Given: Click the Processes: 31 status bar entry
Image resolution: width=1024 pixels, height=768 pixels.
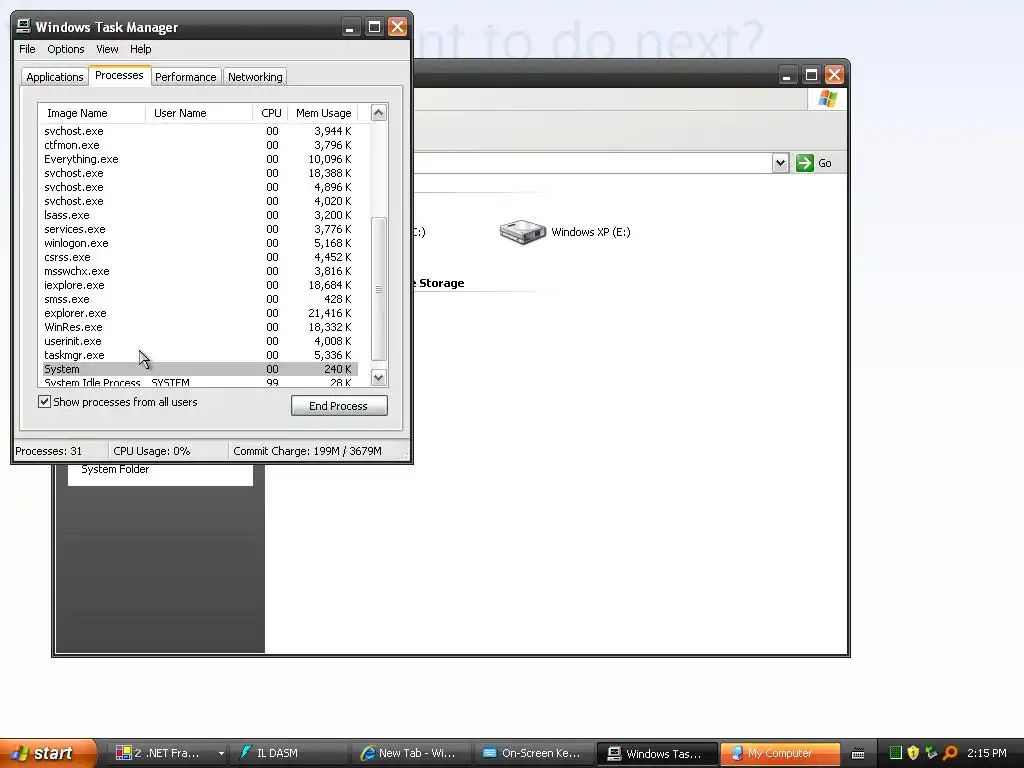Looking at the screenshot, I should [61, 451].
